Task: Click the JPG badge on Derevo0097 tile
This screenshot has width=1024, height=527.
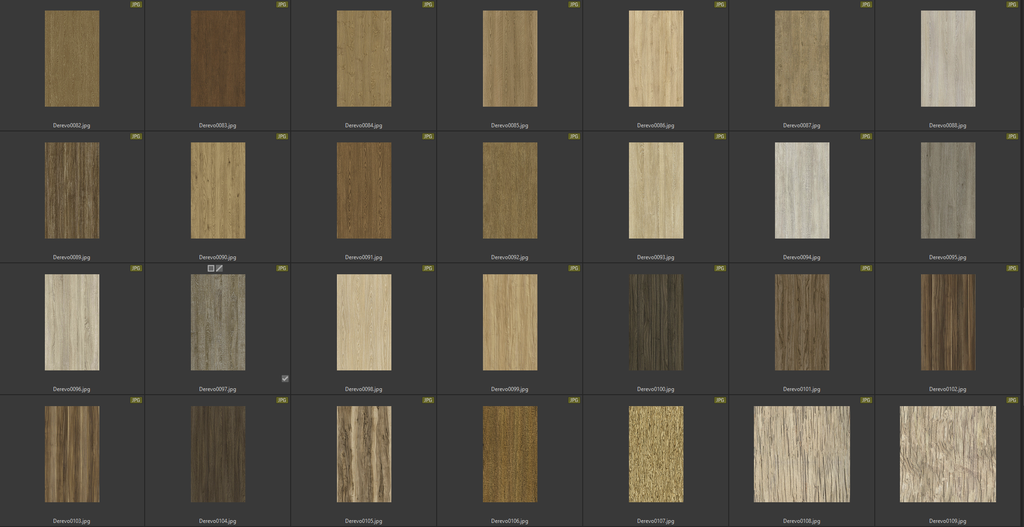Action: [x=282, y=268]
